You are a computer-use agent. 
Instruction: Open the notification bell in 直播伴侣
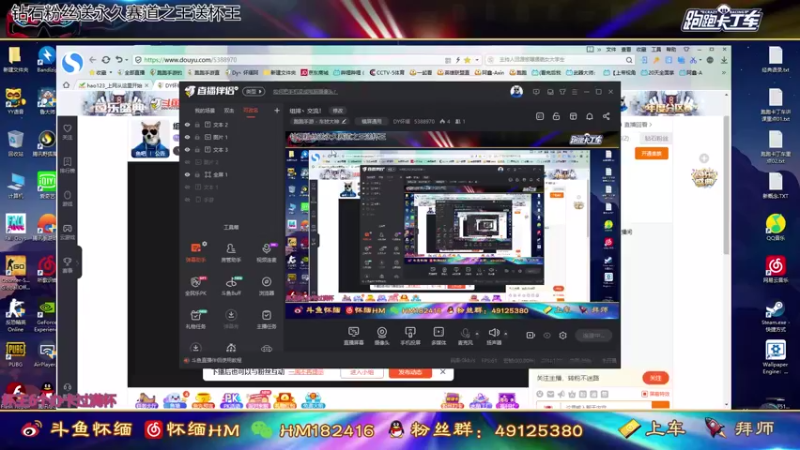(x=589, y=116)
